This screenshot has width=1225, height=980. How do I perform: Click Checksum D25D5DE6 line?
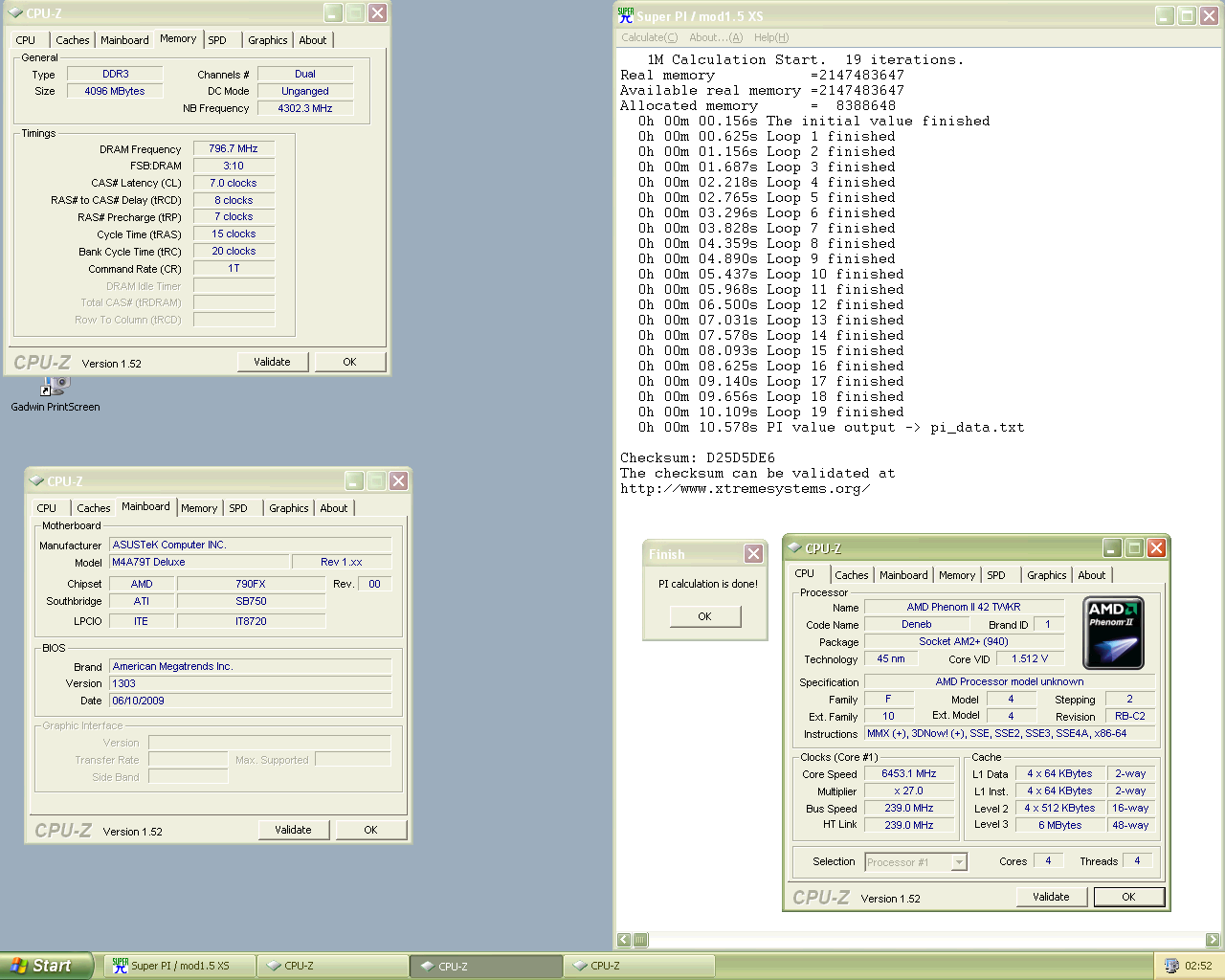(698, 457)
